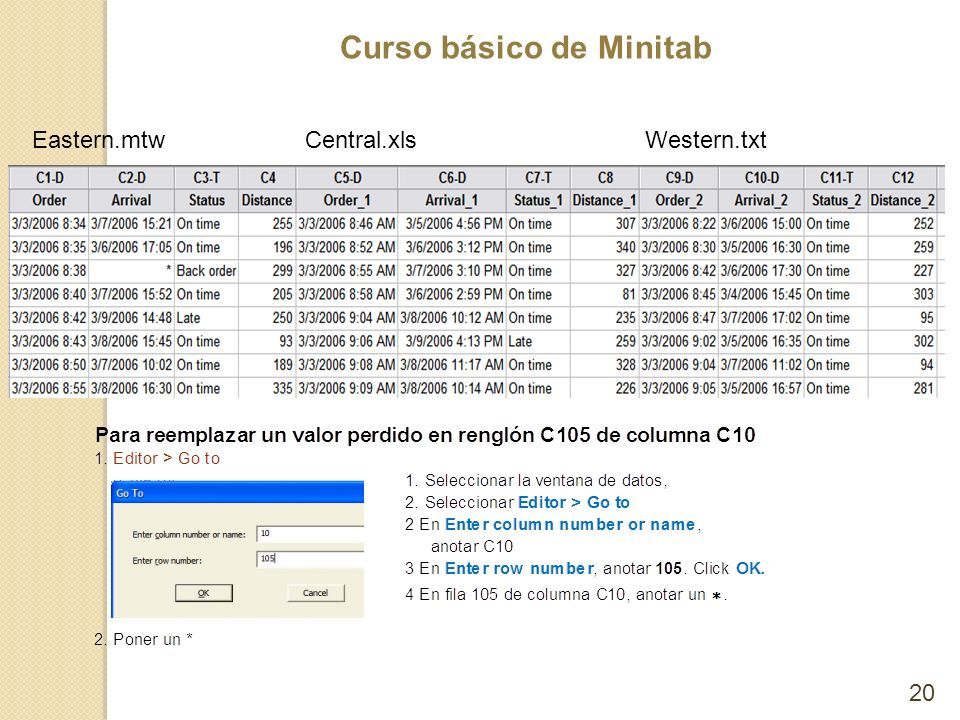Click Distance_2 cell with value 95
Screen dimensions: 960x720
pos(902,318)
